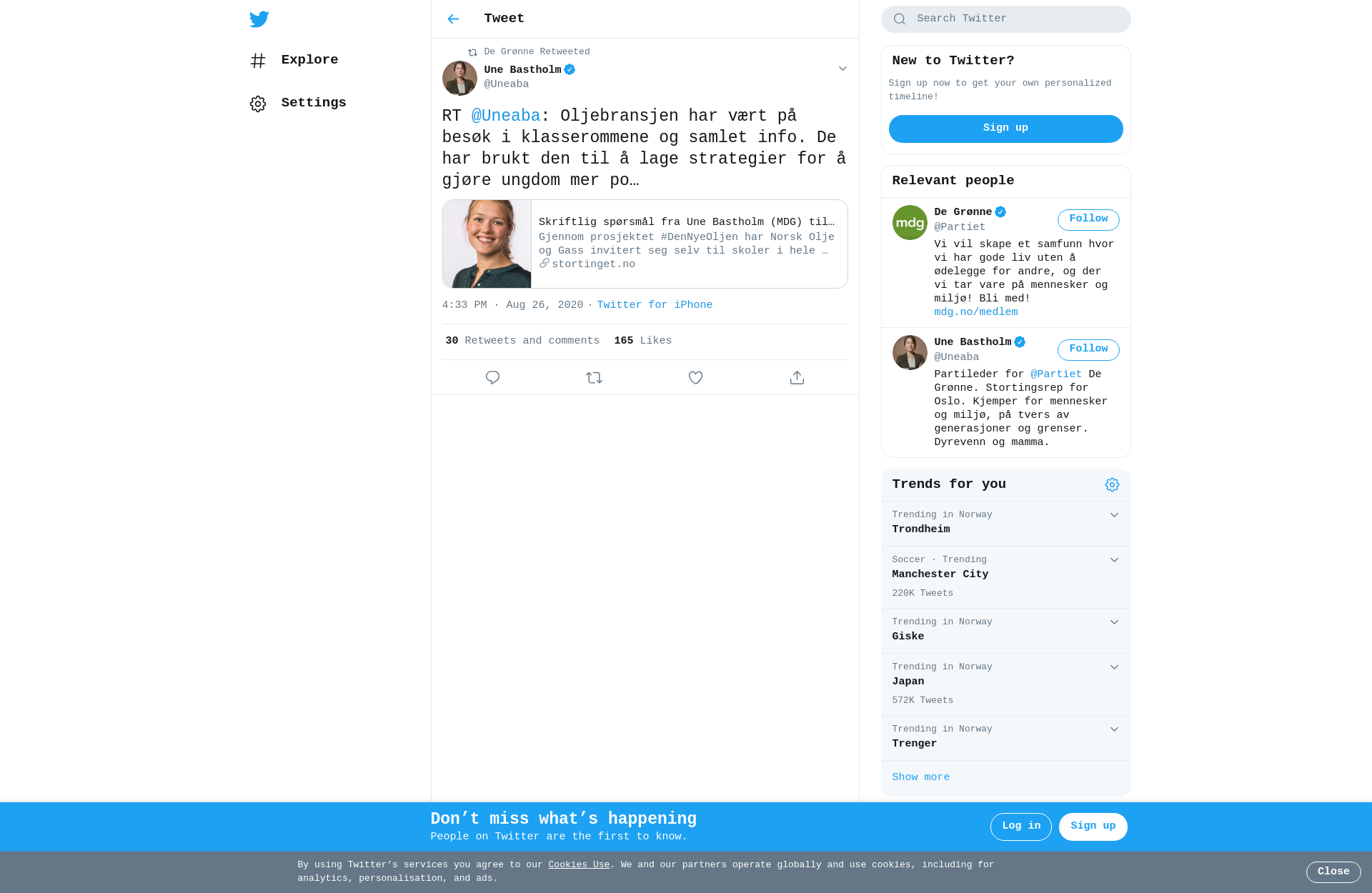Click the reply speech bubble icon

[x=492, y=377]
